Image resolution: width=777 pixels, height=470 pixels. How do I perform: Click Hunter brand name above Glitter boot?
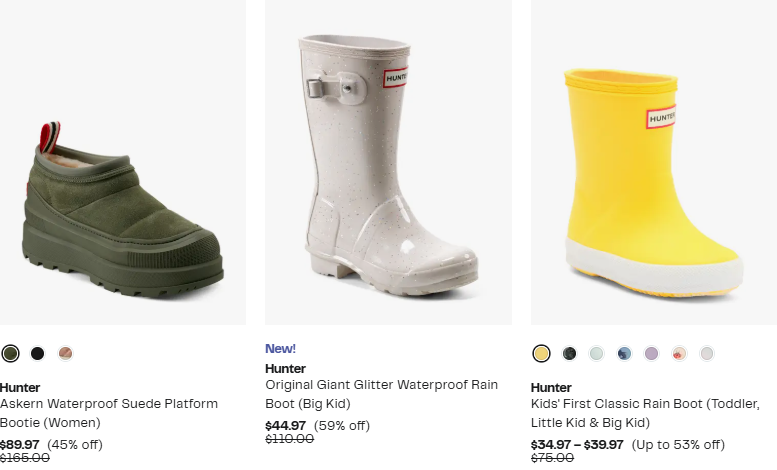coord(285,368)
